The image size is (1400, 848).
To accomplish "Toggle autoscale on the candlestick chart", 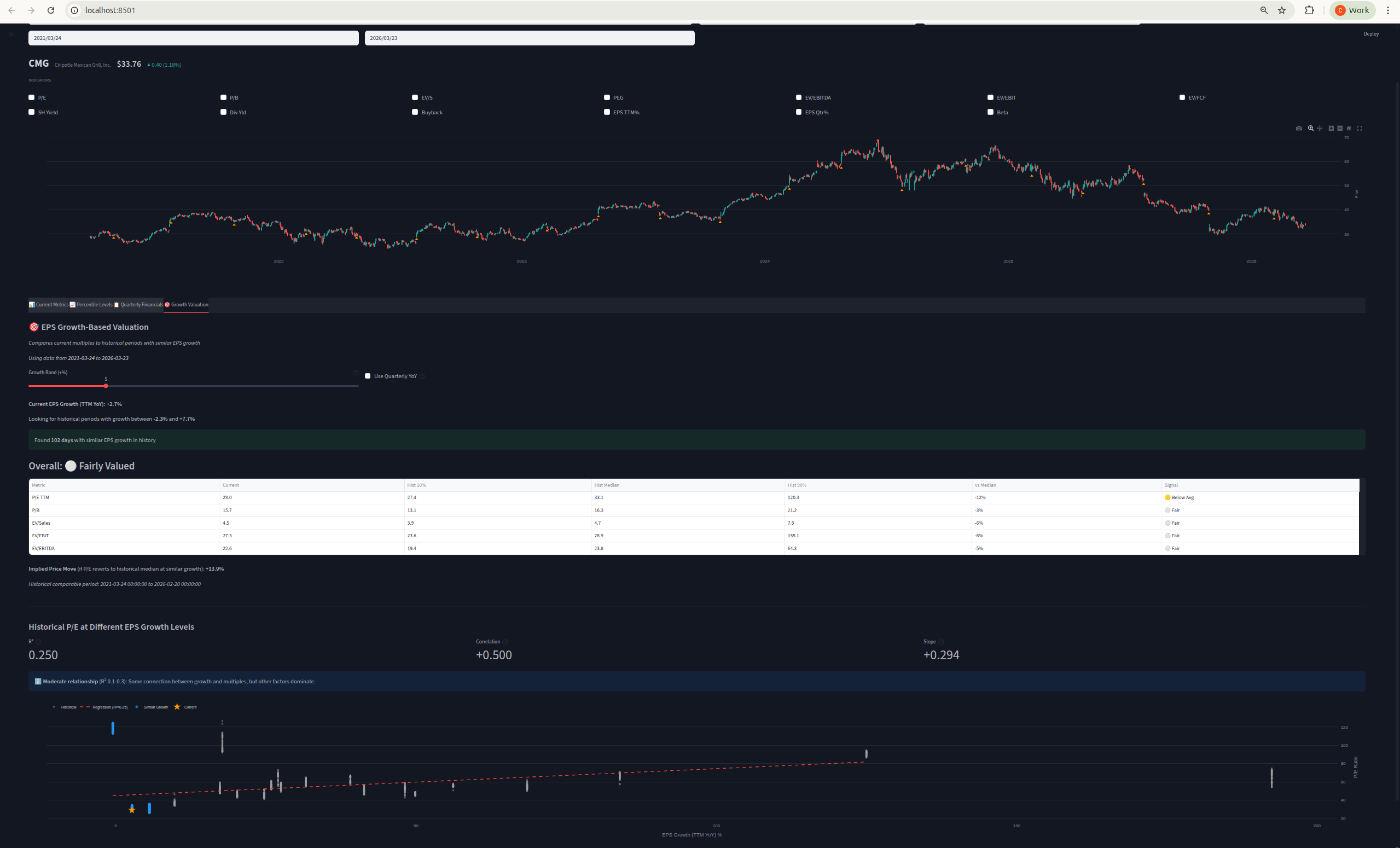I will click(x=1360, y=129).
